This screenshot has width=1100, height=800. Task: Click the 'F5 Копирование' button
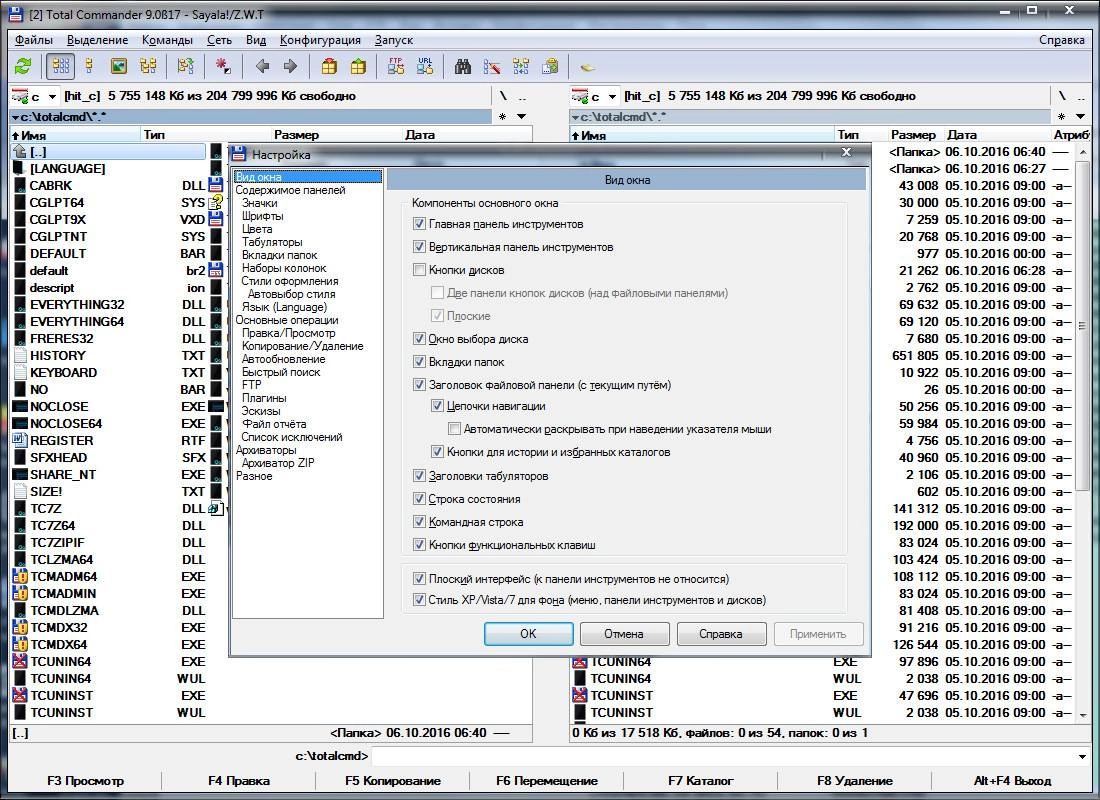coord(393,780)
